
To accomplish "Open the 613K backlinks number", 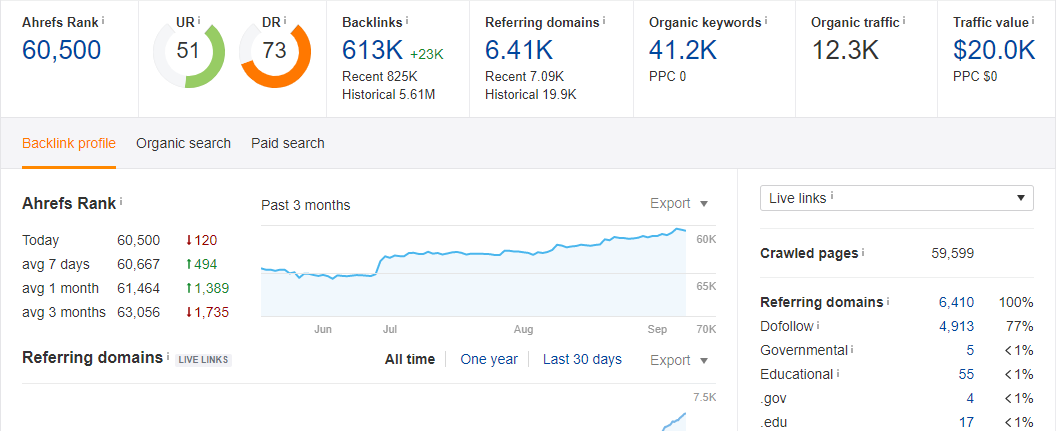I will 373,50.
